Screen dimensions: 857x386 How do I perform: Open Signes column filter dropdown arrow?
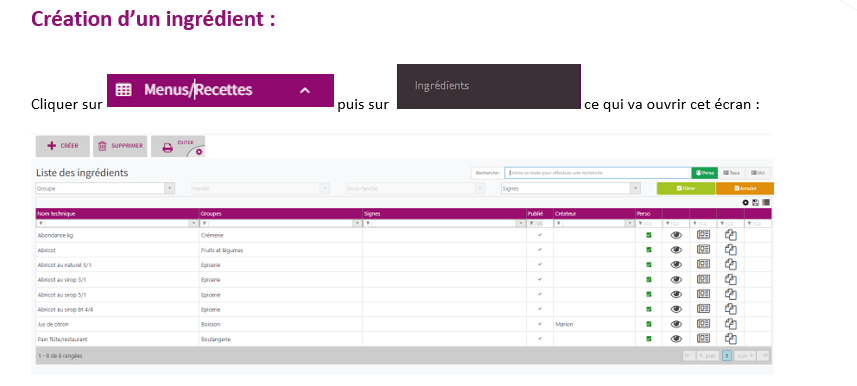pos(521,224)
